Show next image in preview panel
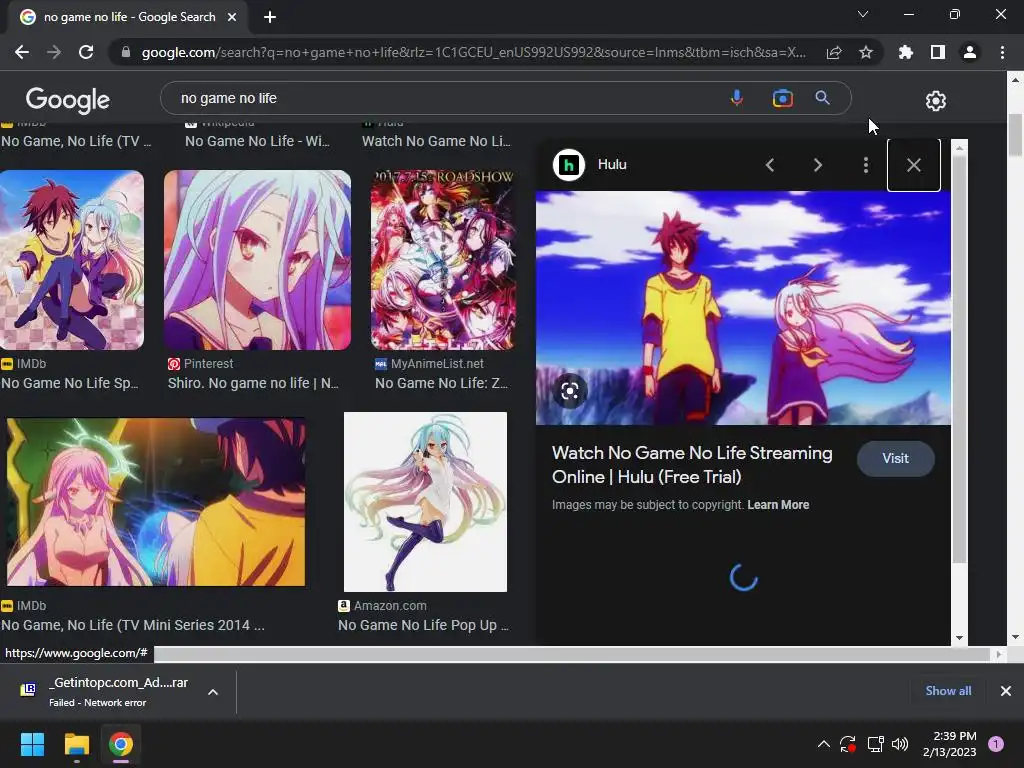Screen dimensions: 1024x768 [818, 165]
